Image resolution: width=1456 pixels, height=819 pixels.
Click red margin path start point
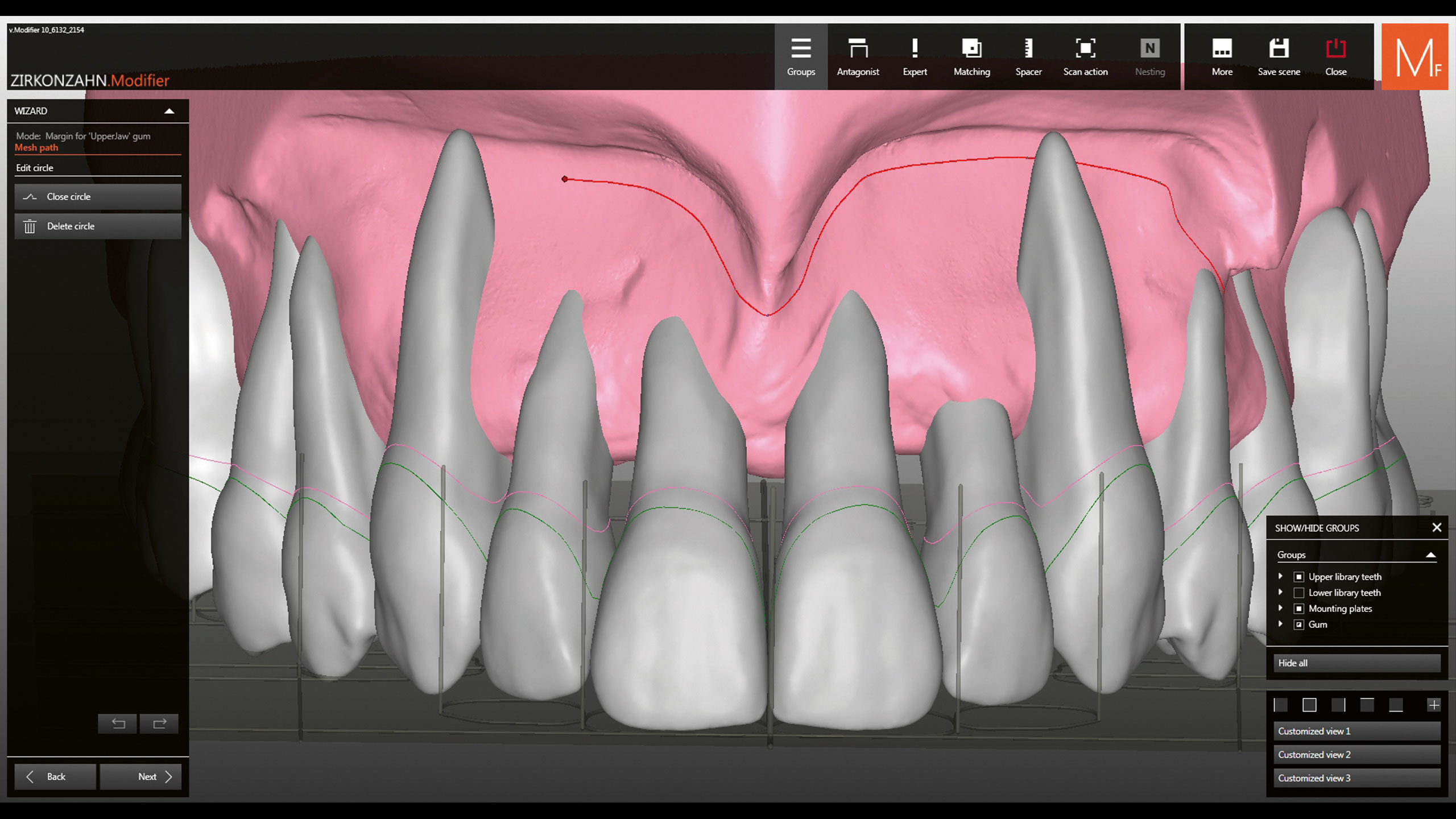(565, 179)
